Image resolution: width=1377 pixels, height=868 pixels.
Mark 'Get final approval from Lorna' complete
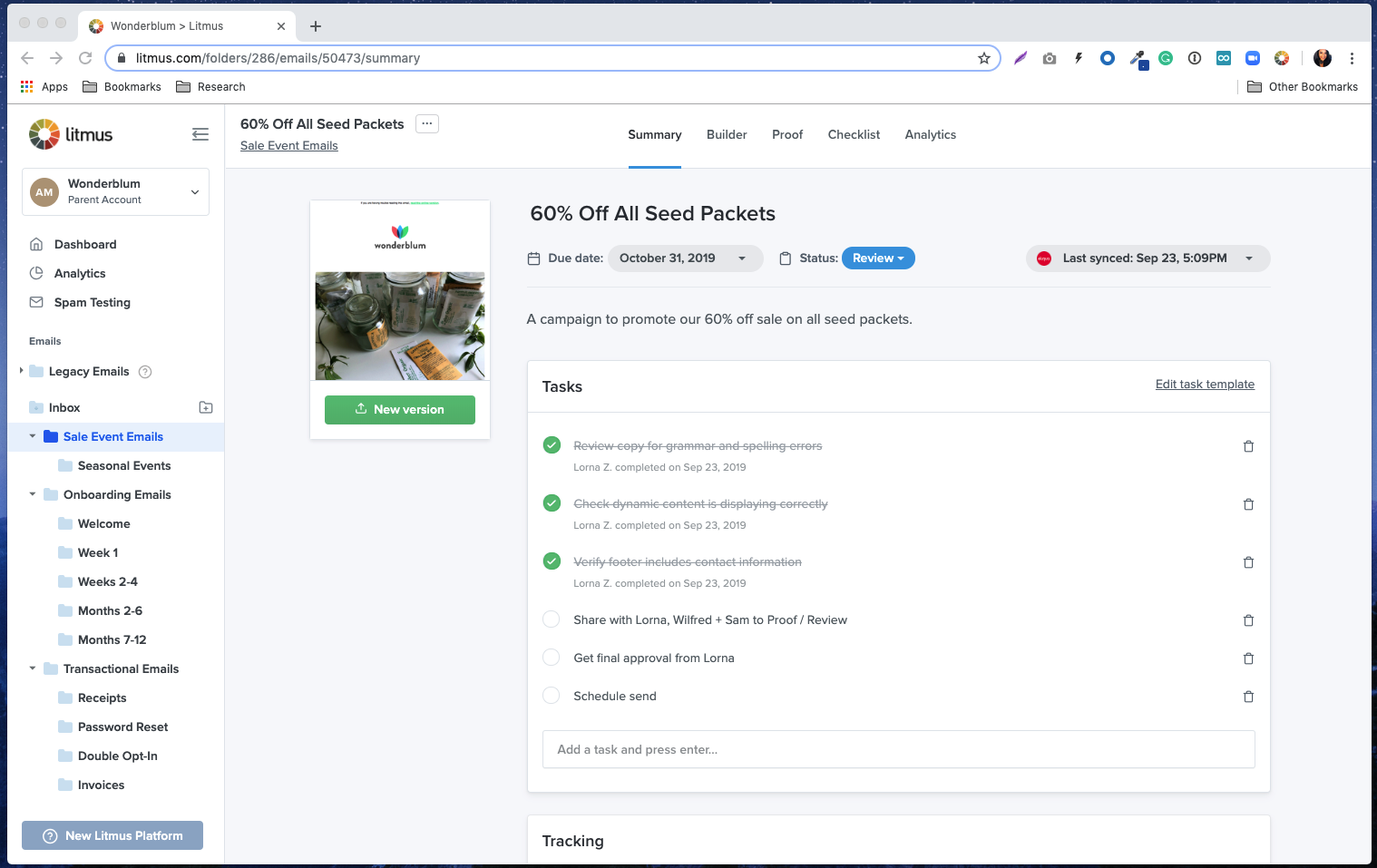coord(552,658)
